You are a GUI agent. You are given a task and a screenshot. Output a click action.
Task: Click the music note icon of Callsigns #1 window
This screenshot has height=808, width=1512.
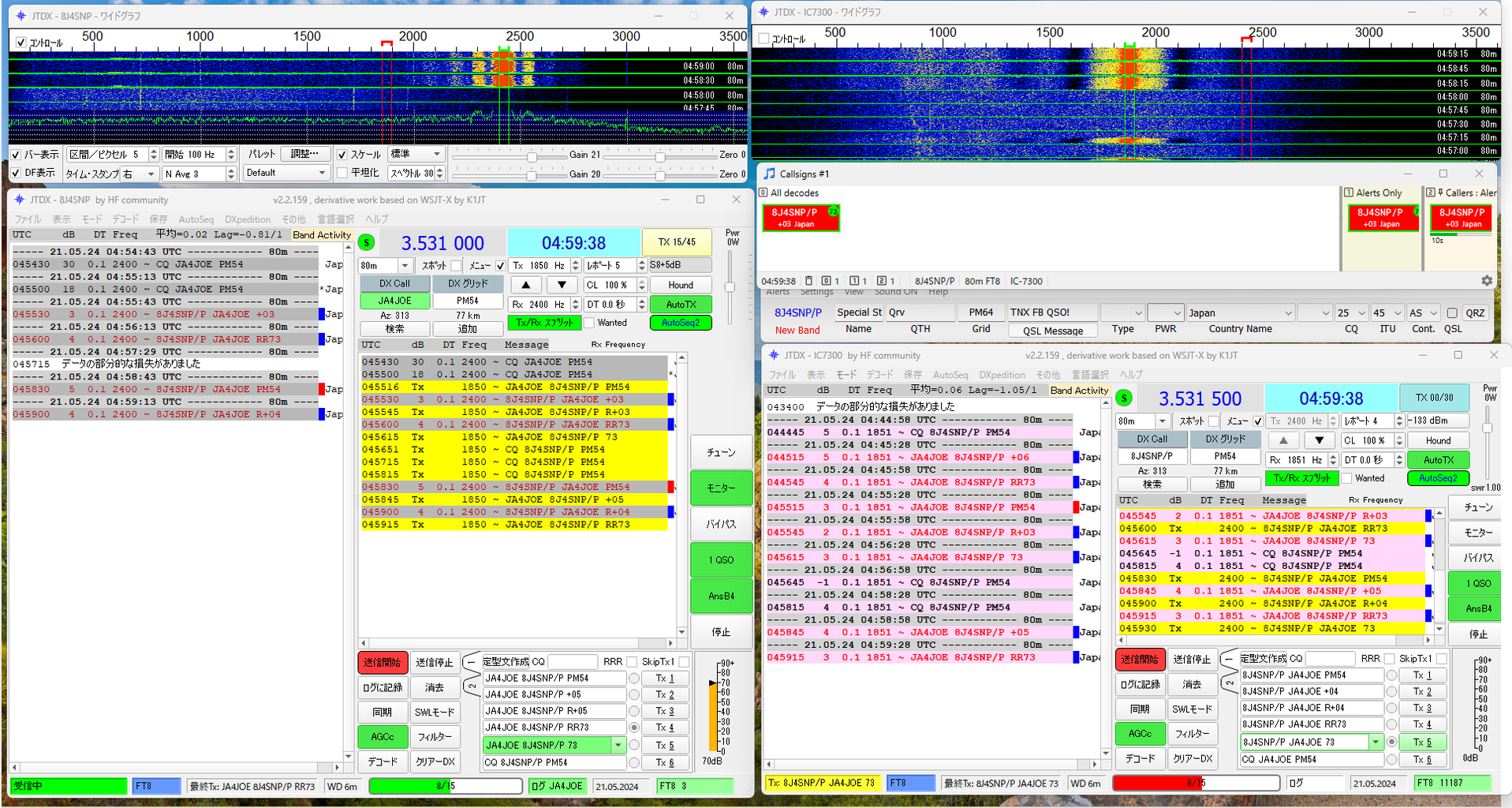[769, 174]
